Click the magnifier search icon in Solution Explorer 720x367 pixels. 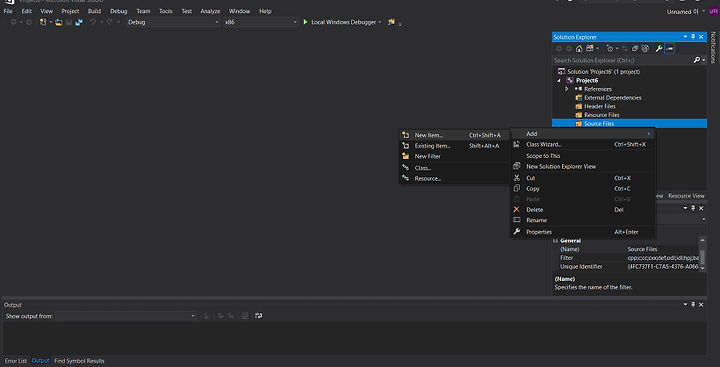tap(696, 60)
